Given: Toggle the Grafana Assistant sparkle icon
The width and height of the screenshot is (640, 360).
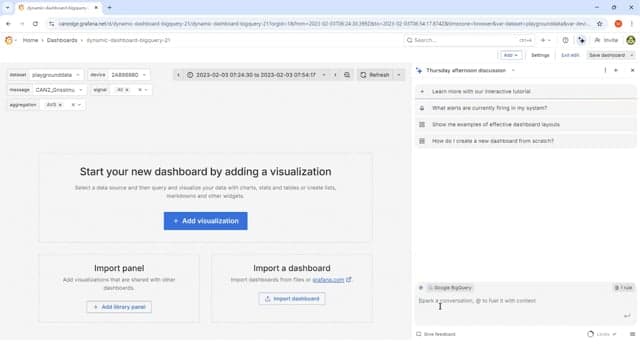Looking at the screenshot, I should [581, 40].
